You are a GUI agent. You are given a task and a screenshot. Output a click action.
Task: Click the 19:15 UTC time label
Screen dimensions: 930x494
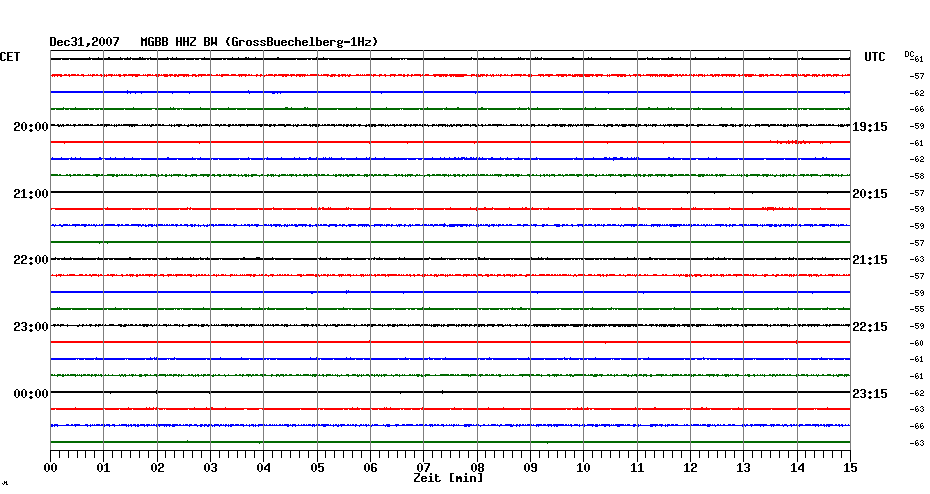coord(870,127)
